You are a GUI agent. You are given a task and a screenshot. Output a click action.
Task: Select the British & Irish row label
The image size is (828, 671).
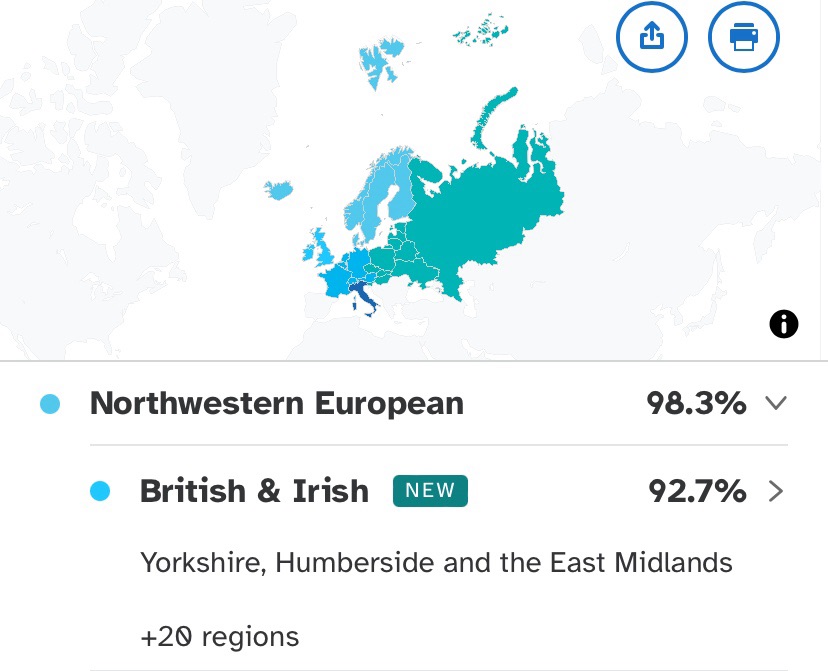(x=254, y=491)
